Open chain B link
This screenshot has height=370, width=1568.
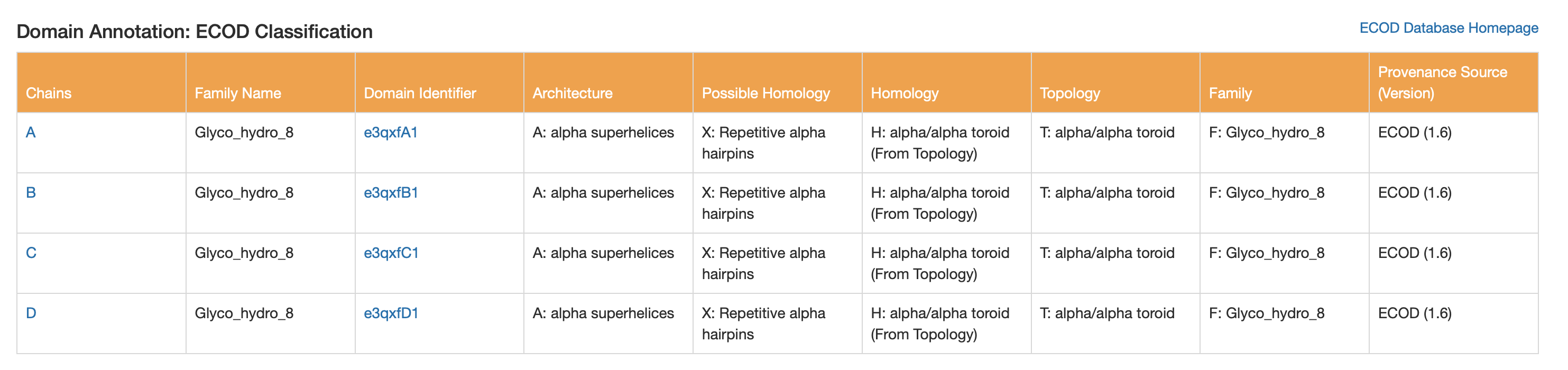pyautogui.click(x=31, y=193)
